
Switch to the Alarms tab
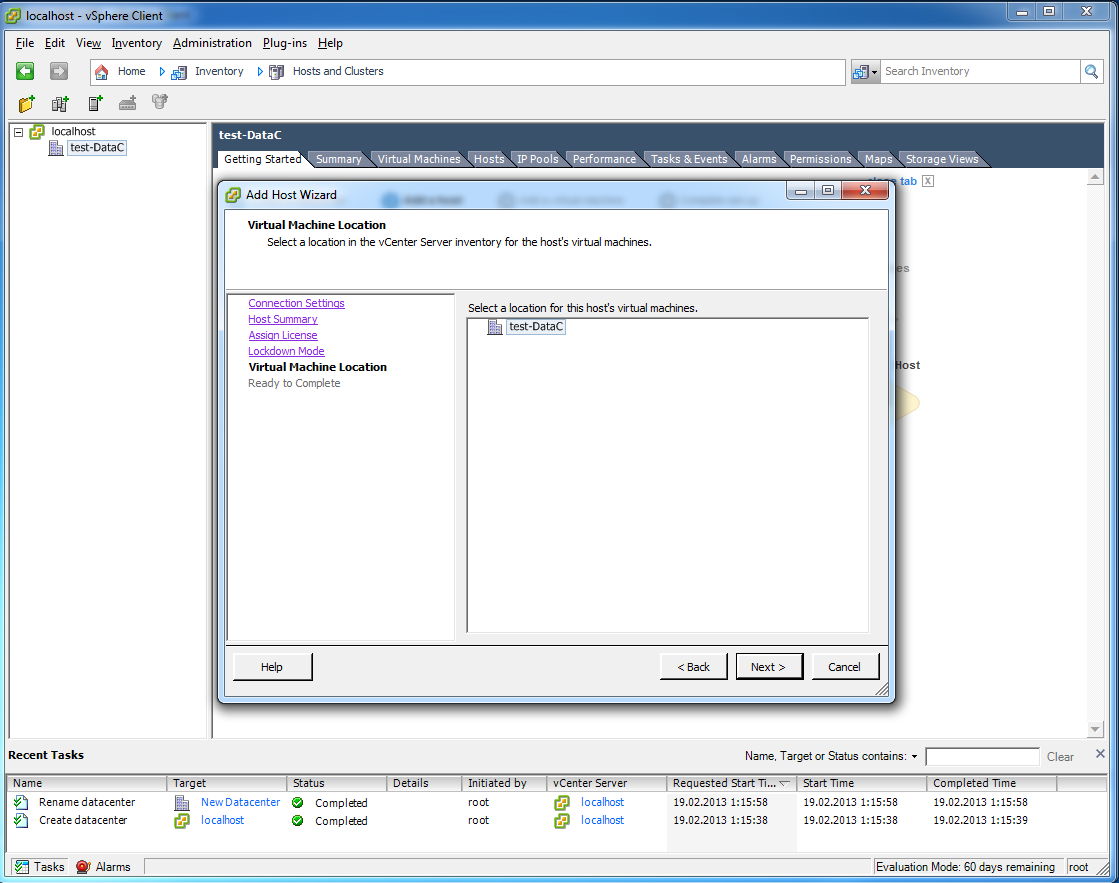pos(759,159)
